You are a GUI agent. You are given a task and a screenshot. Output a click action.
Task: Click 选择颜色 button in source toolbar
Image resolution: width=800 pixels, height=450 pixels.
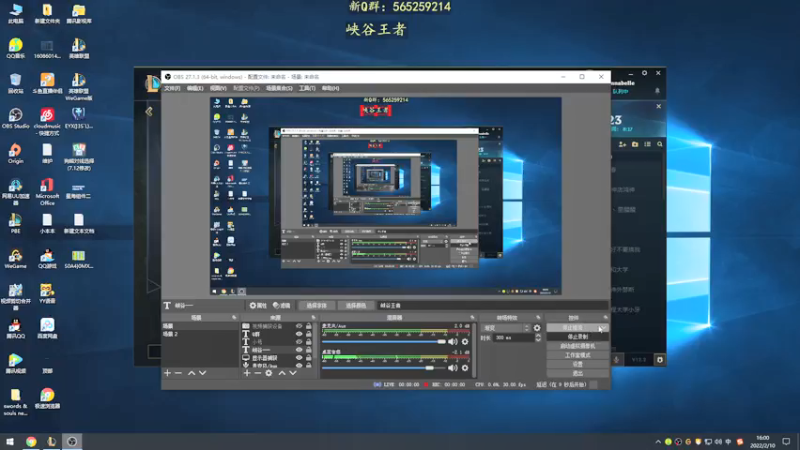click(356, 306)
